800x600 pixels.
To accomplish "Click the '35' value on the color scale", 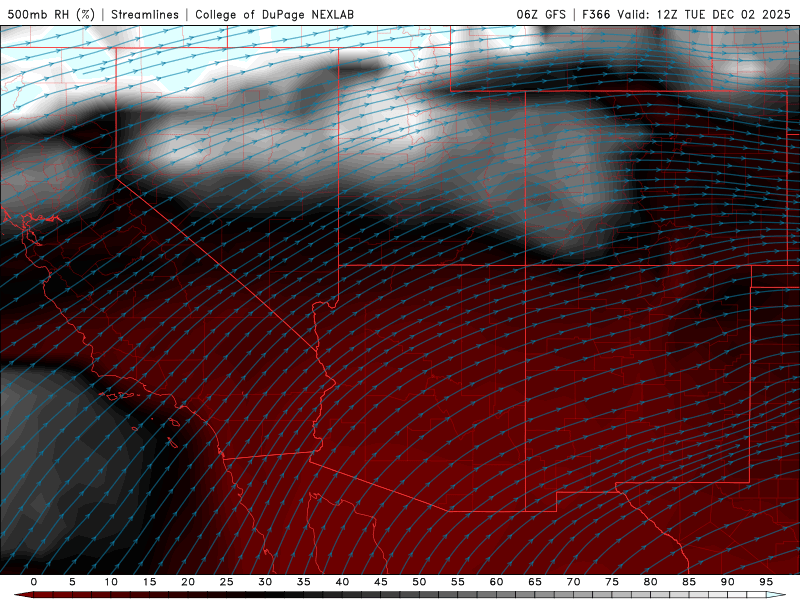I will [304, 582].
